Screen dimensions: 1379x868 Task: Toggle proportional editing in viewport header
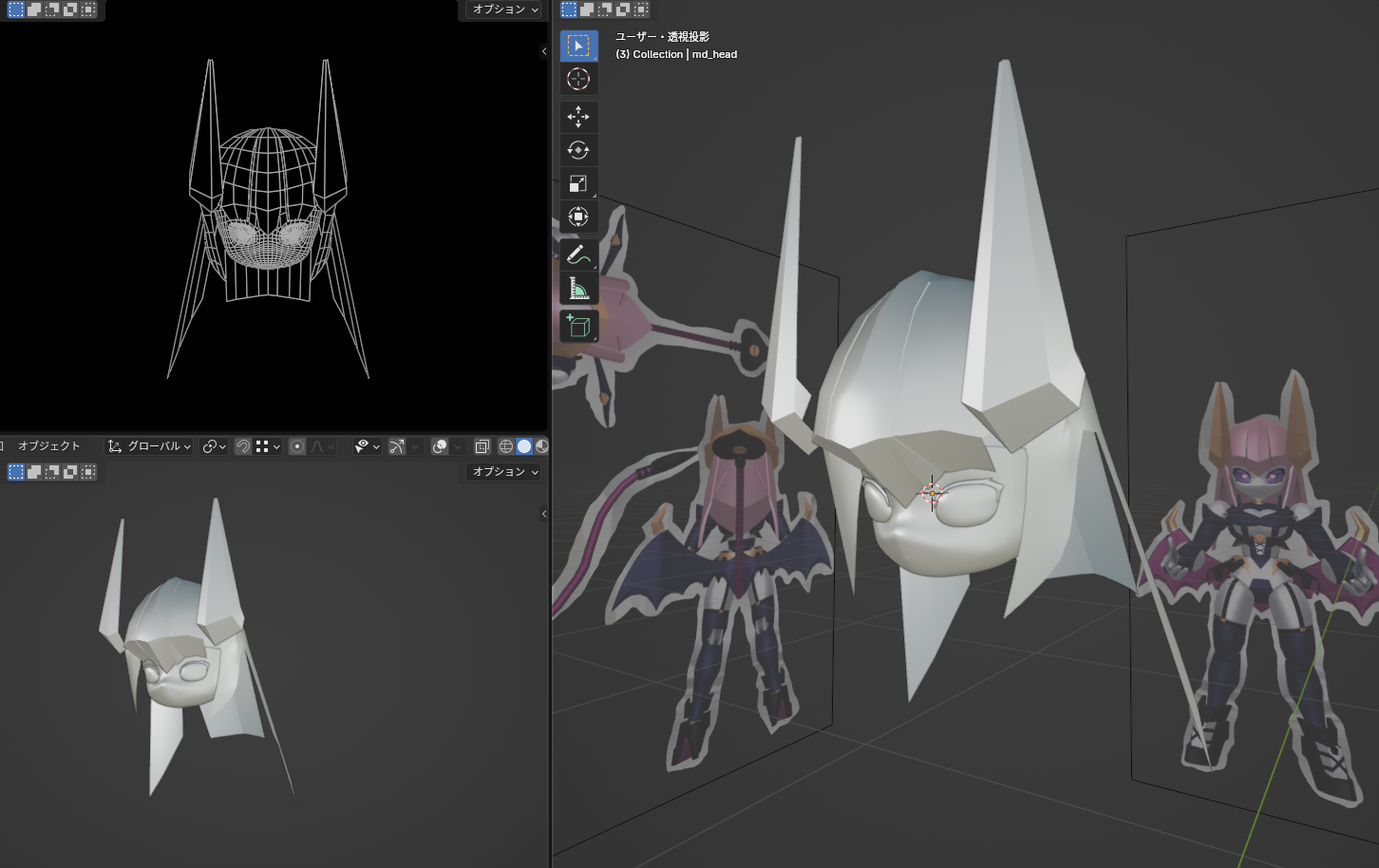click(297, 446)
